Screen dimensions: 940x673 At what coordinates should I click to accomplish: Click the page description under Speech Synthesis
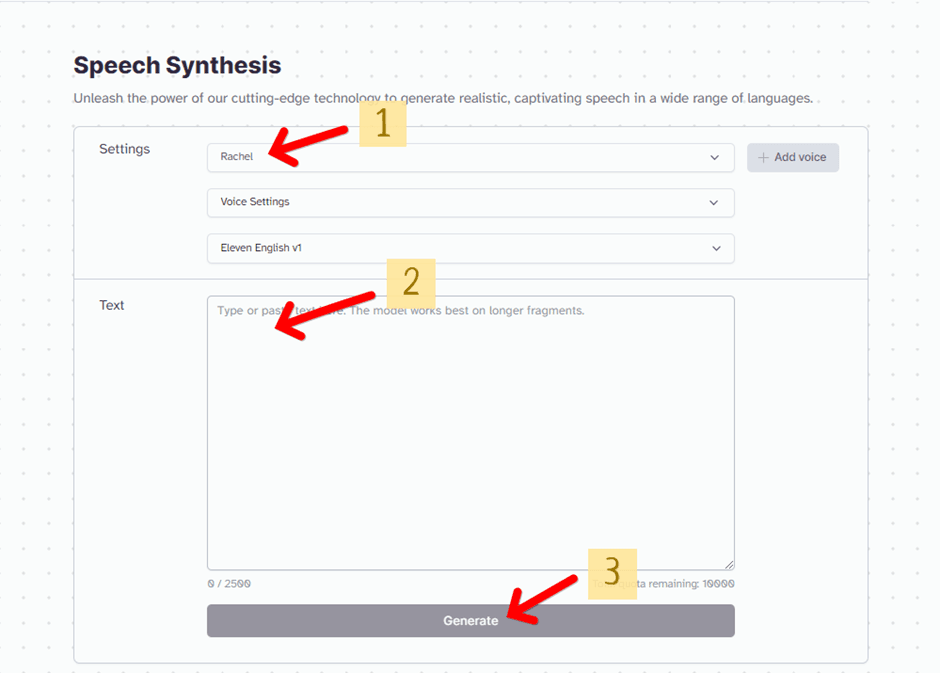click(x=442, y=99)
